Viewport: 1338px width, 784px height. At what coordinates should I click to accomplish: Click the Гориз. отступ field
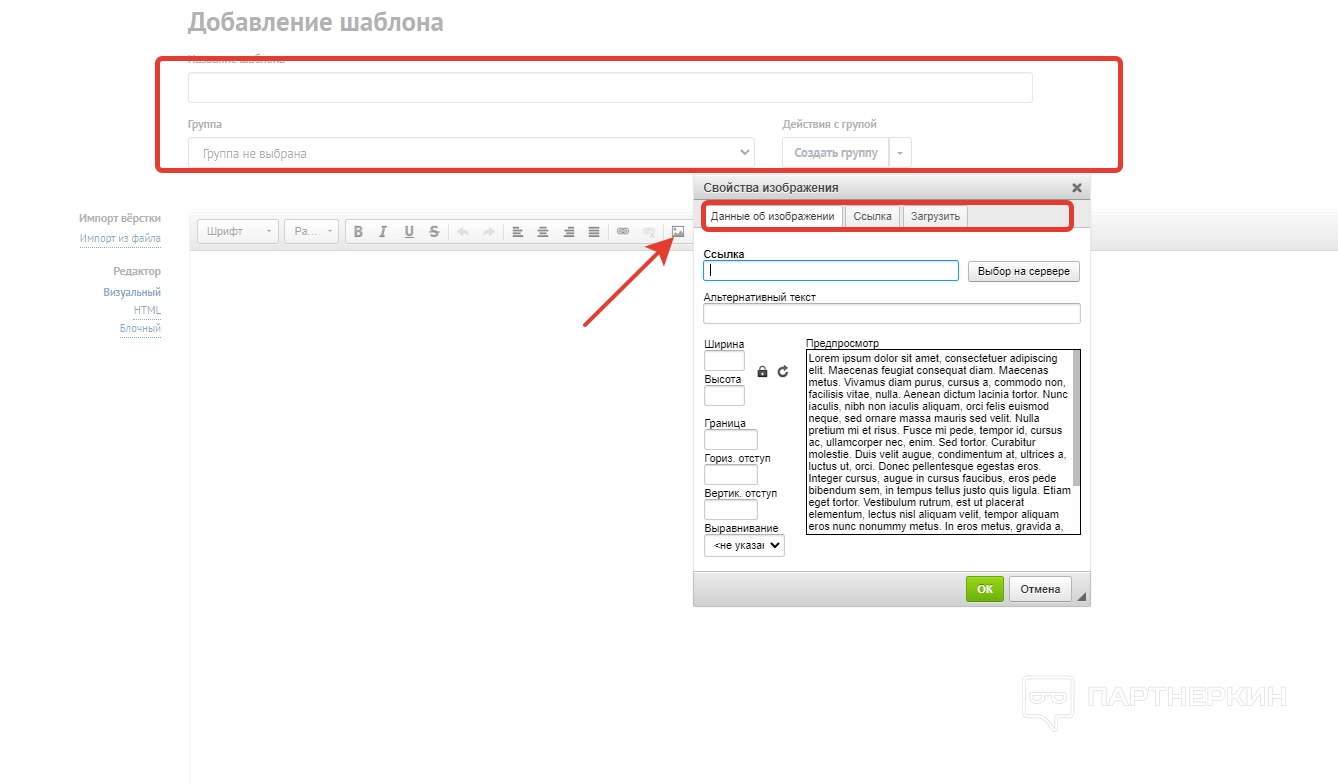click(x=731, y=475)
